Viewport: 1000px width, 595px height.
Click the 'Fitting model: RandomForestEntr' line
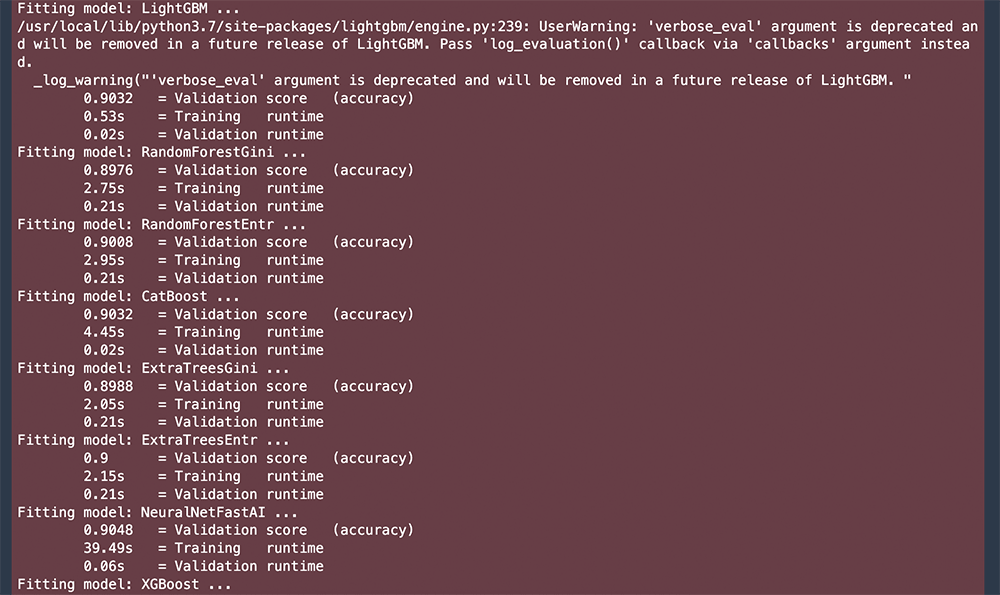click(x=161, y=224)
